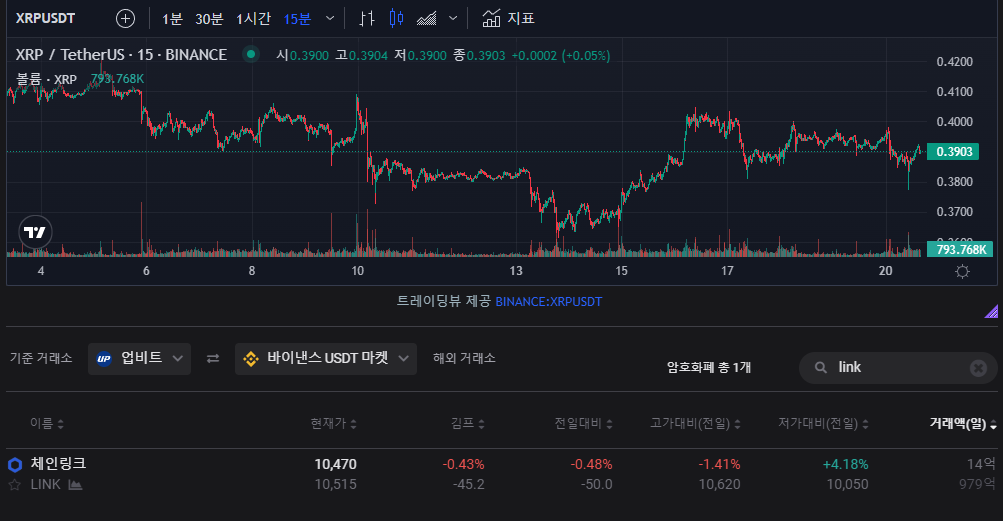
Task: Click the -1.41% high comparison value
Action: click(720, 465)
